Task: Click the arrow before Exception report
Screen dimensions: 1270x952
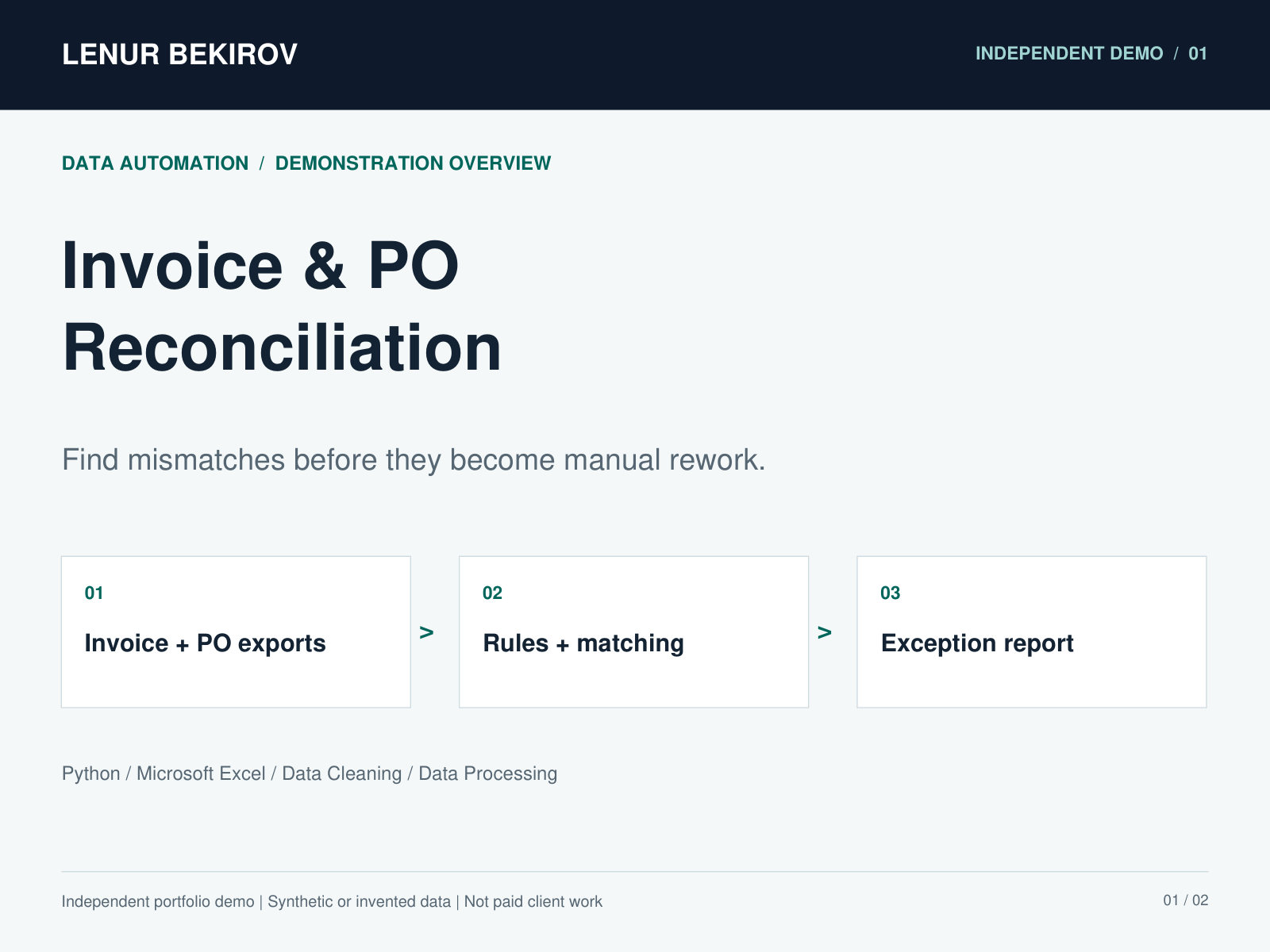Action: [825, 632]
